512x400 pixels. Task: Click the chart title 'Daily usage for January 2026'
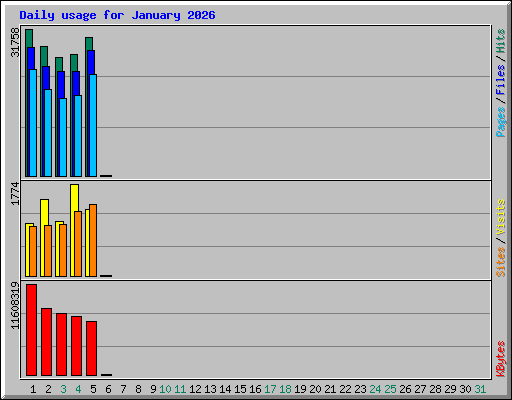pyautogui.click(x=117, y=15)
